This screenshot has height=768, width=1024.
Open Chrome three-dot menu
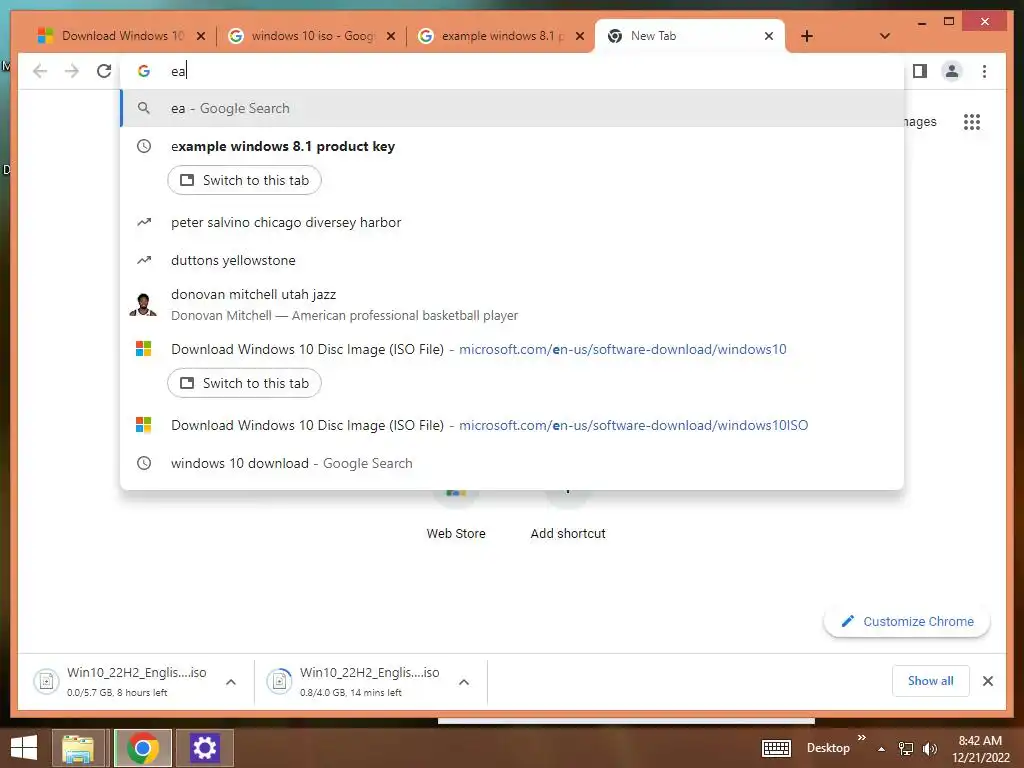pyautogui.click(x=984, y=71)
